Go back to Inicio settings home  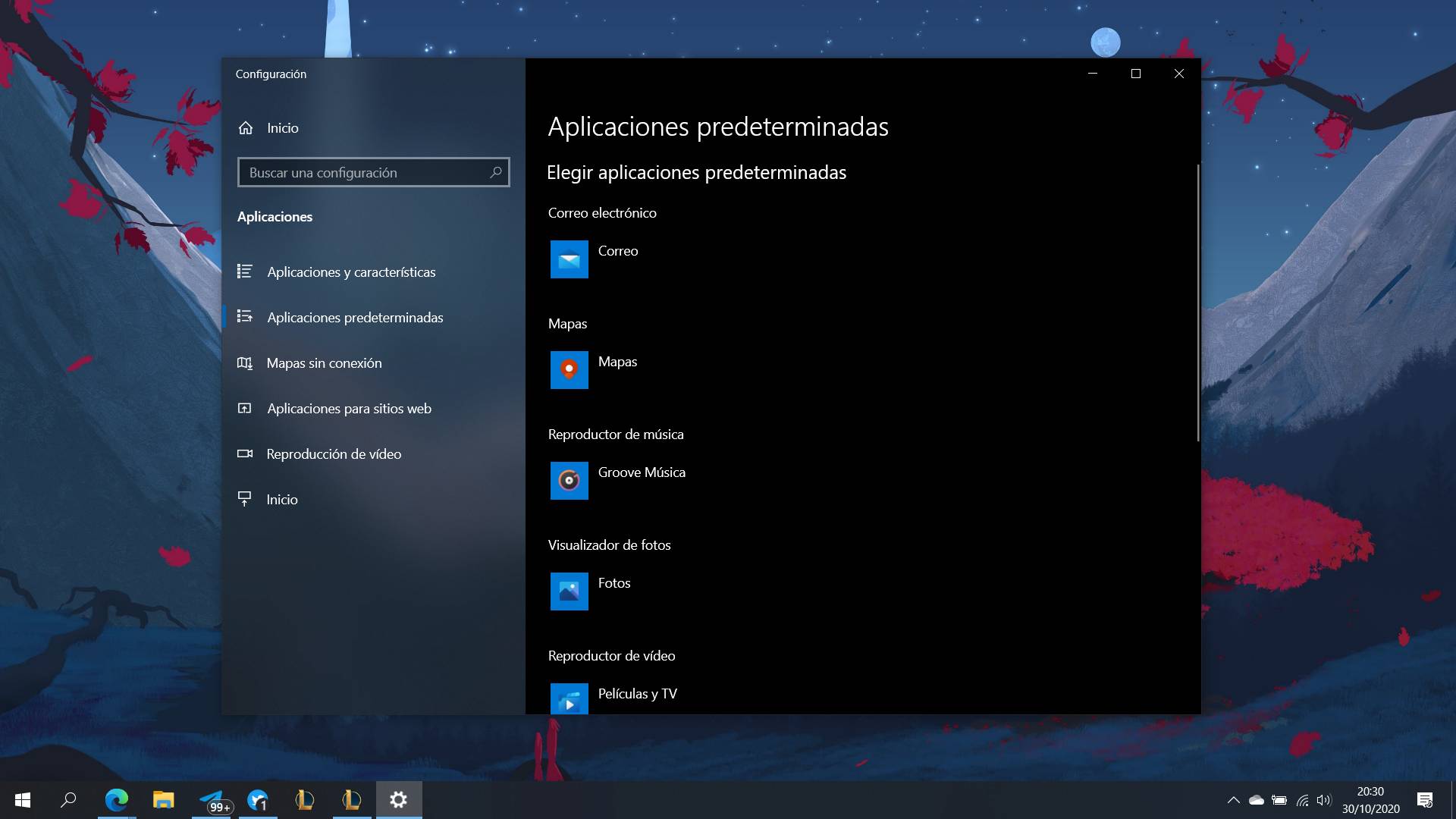coord(281,127)
